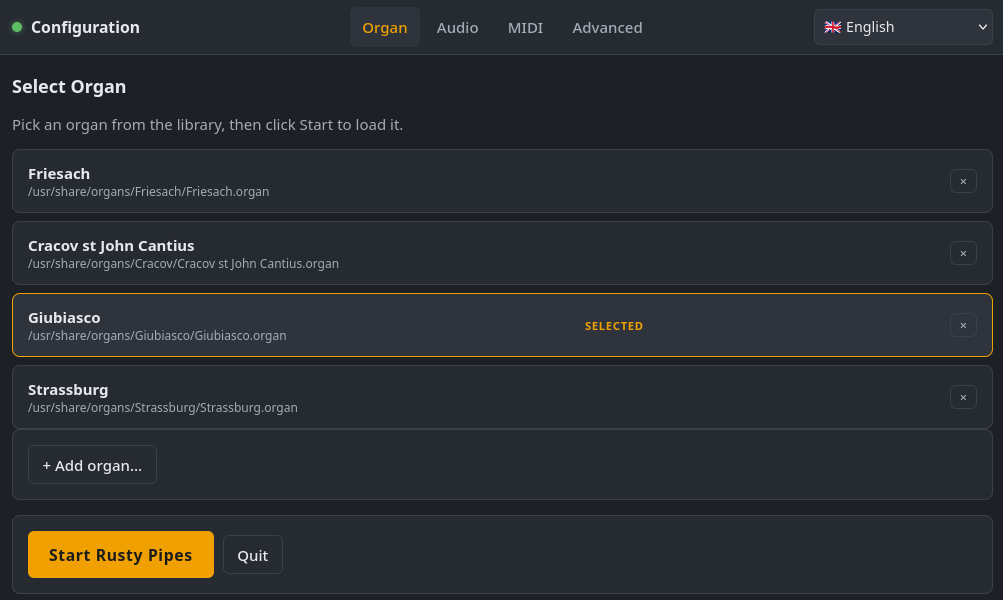Remove the Strassburg organ entry

coord(963,397)
